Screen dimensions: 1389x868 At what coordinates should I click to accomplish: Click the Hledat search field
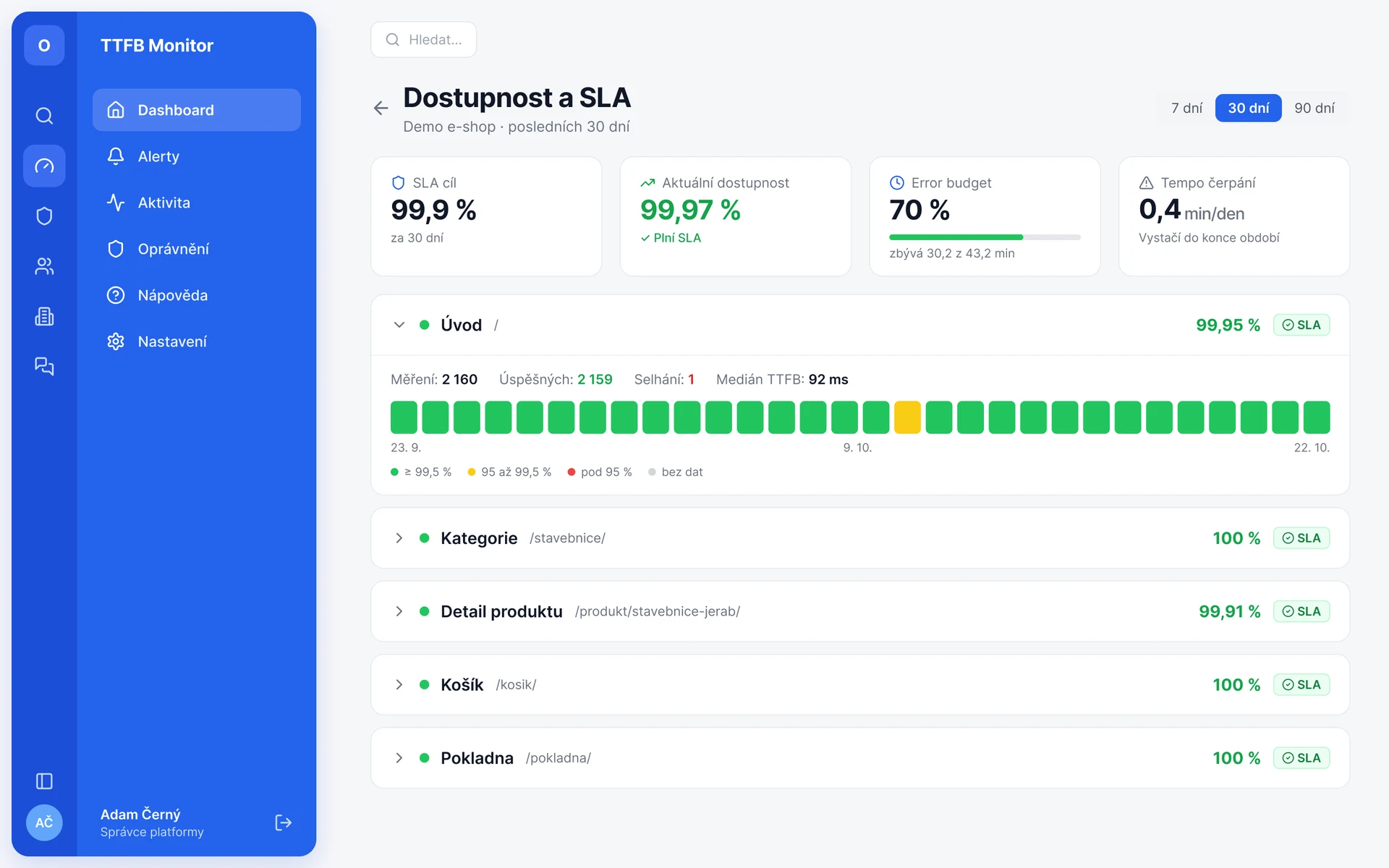tap(424, 40)
